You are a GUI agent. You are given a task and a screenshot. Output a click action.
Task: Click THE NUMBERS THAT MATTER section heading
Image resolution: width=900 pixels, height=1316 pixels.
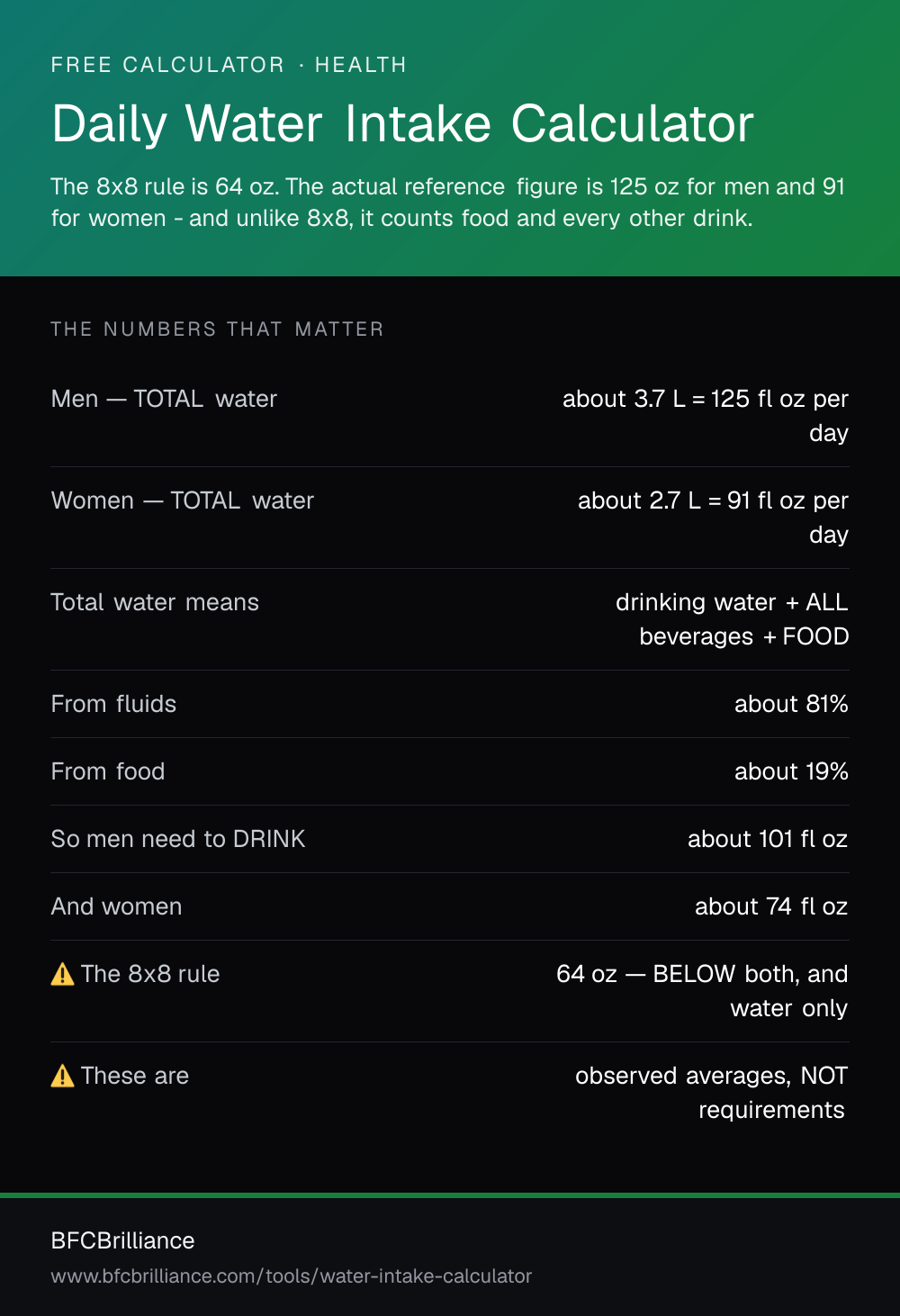[217, 329]
